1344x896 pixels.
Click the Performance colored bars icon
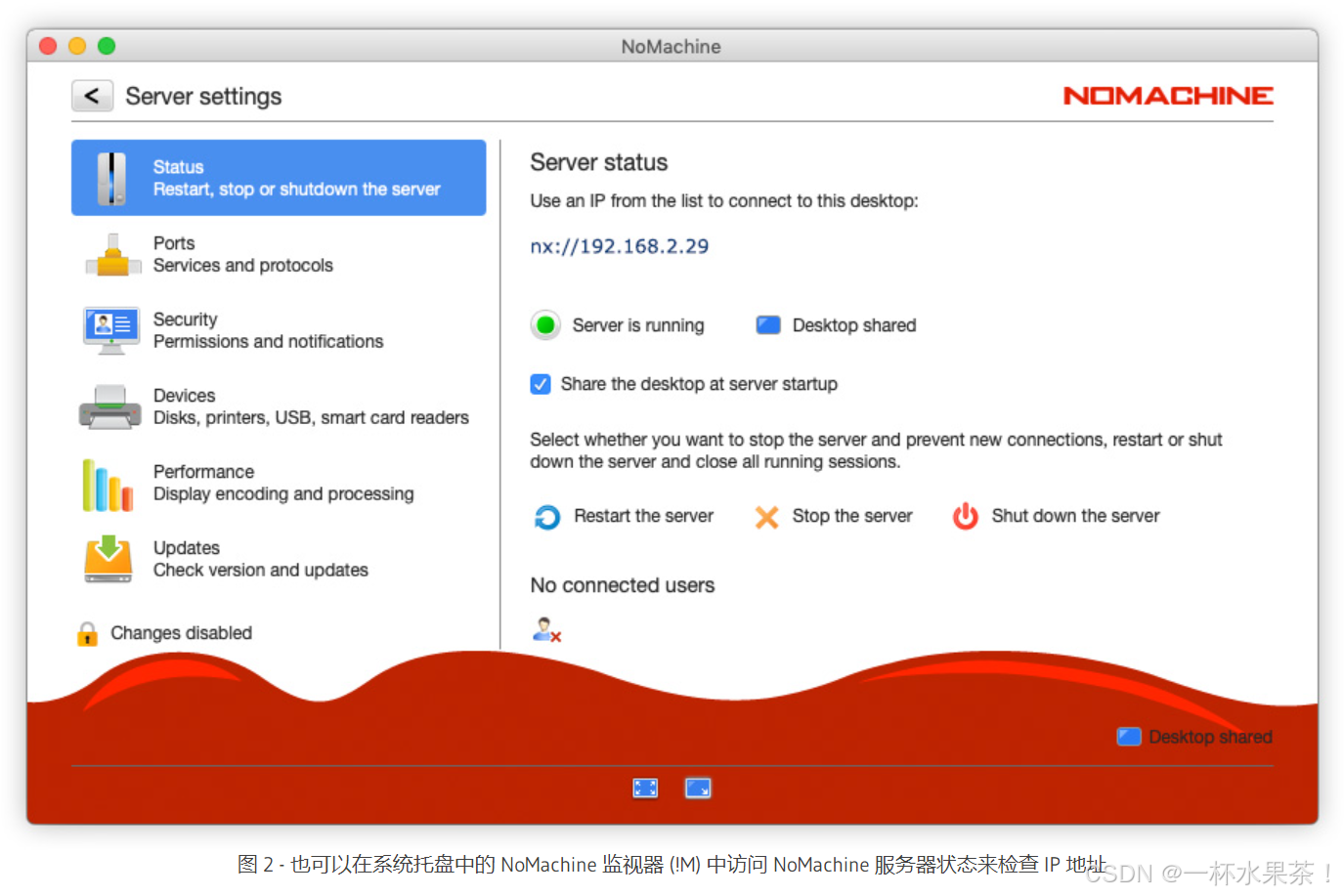(x=108, y=486)
